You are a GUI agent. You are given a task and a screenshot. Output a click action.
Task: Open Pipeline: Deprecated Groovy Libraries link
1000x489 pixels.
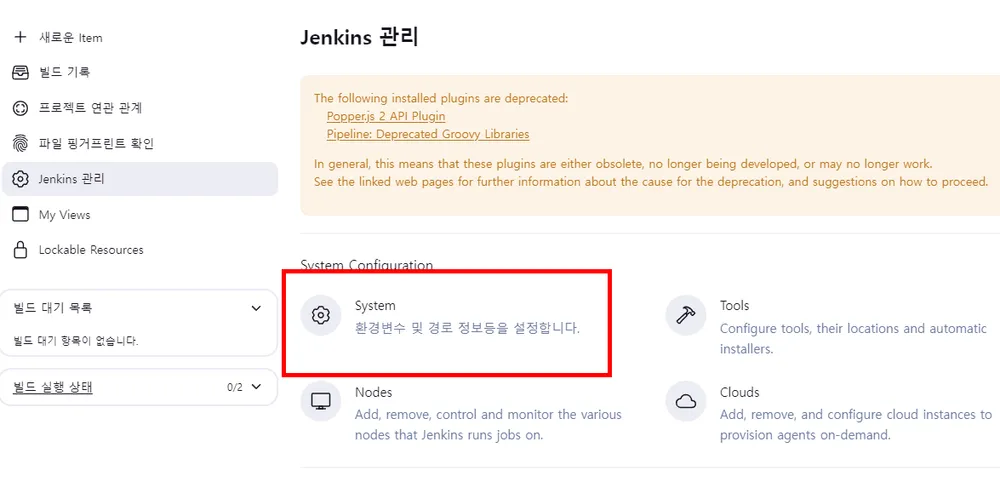click(428, 135)
